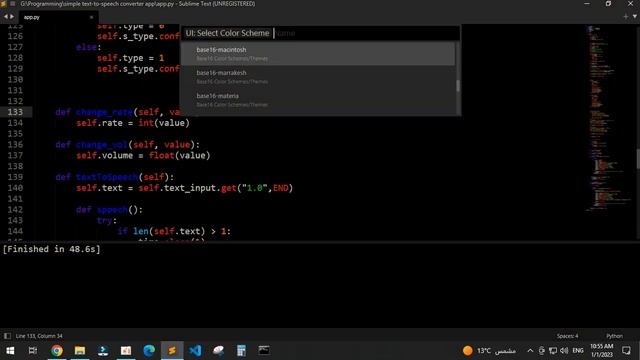Screen dimensions: 640x360
Task: Click the "def speech():" line
Action: point(109,210)
